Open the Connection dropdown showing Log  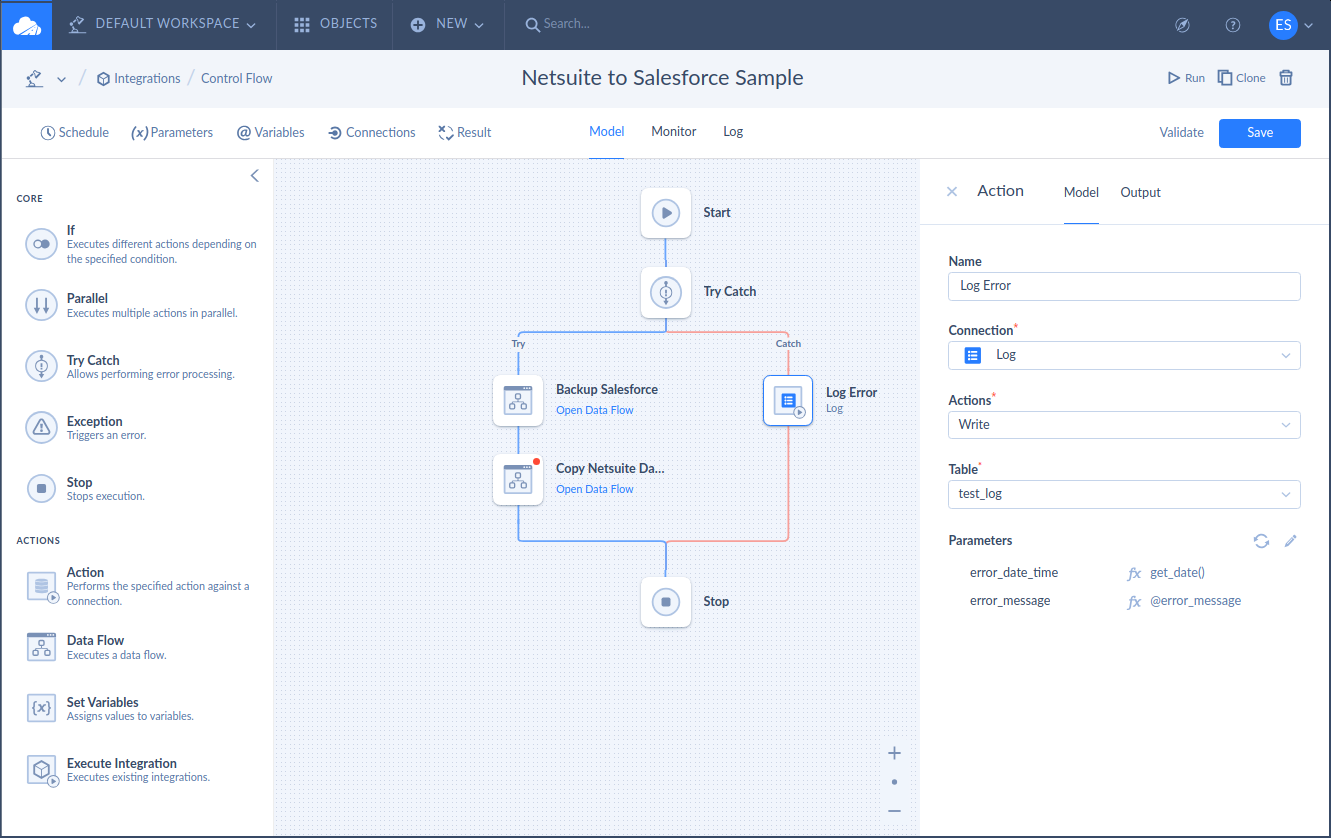[1124, 355]
